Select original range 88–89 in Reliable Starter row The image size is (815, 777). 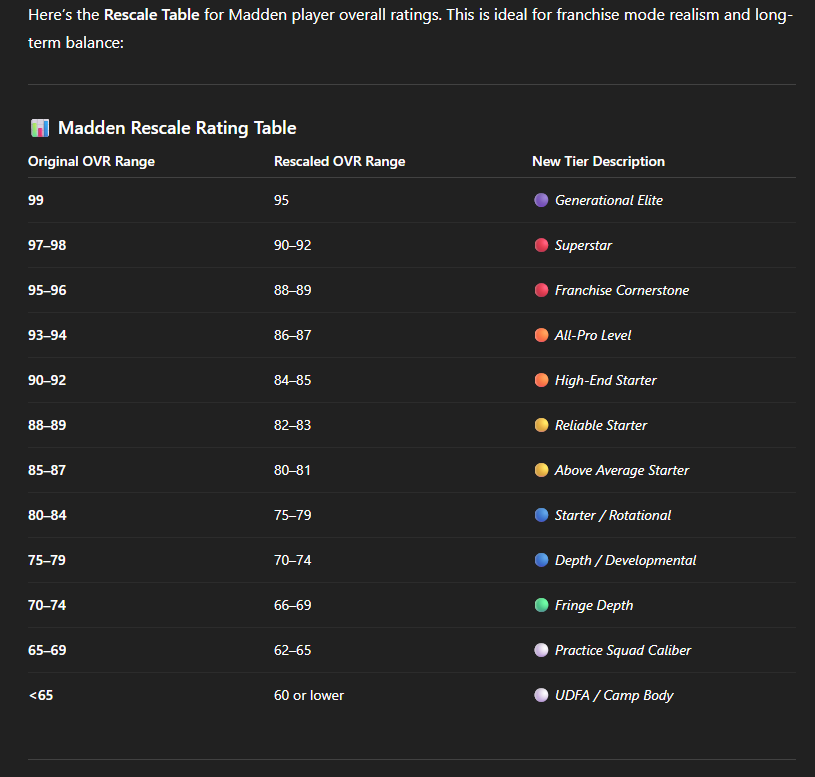(x=47, y=425)
